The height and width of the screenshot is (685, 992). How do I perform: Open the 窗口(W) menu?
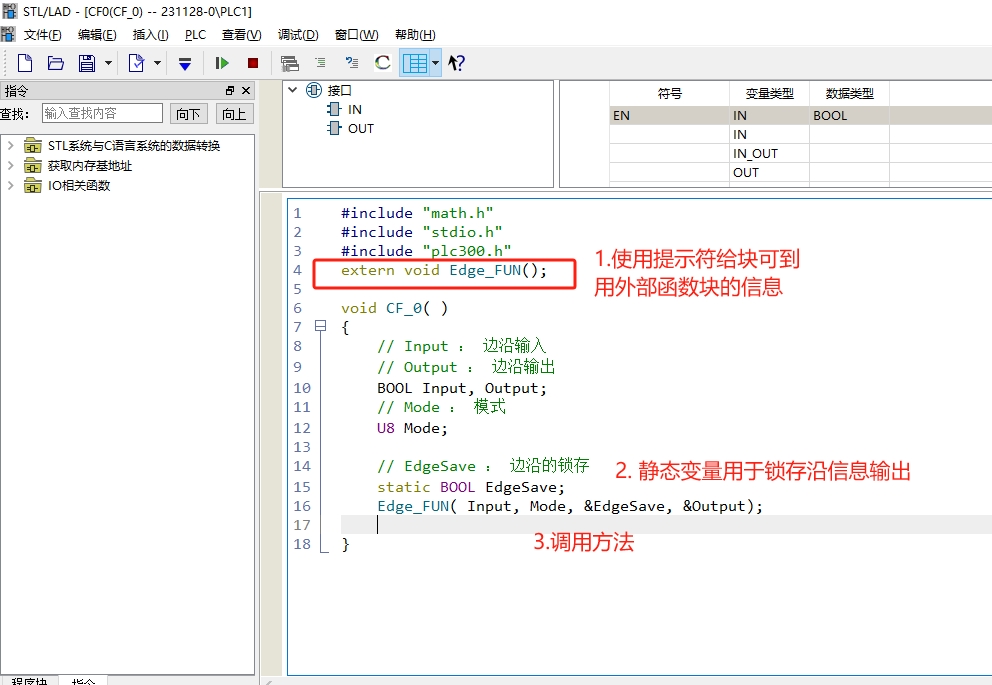[x=357, y=35]
